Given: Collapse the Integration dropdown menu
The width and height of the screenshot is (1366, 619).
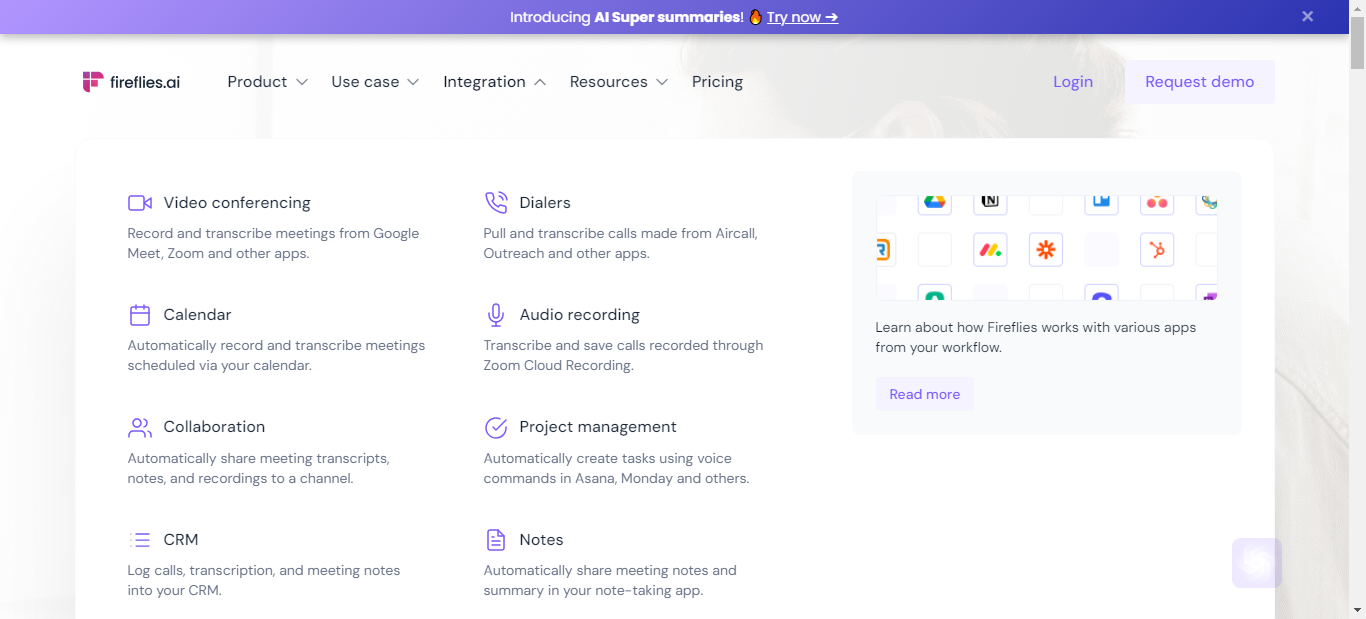Looking at the screenshot, I should (x=495, y=82).
